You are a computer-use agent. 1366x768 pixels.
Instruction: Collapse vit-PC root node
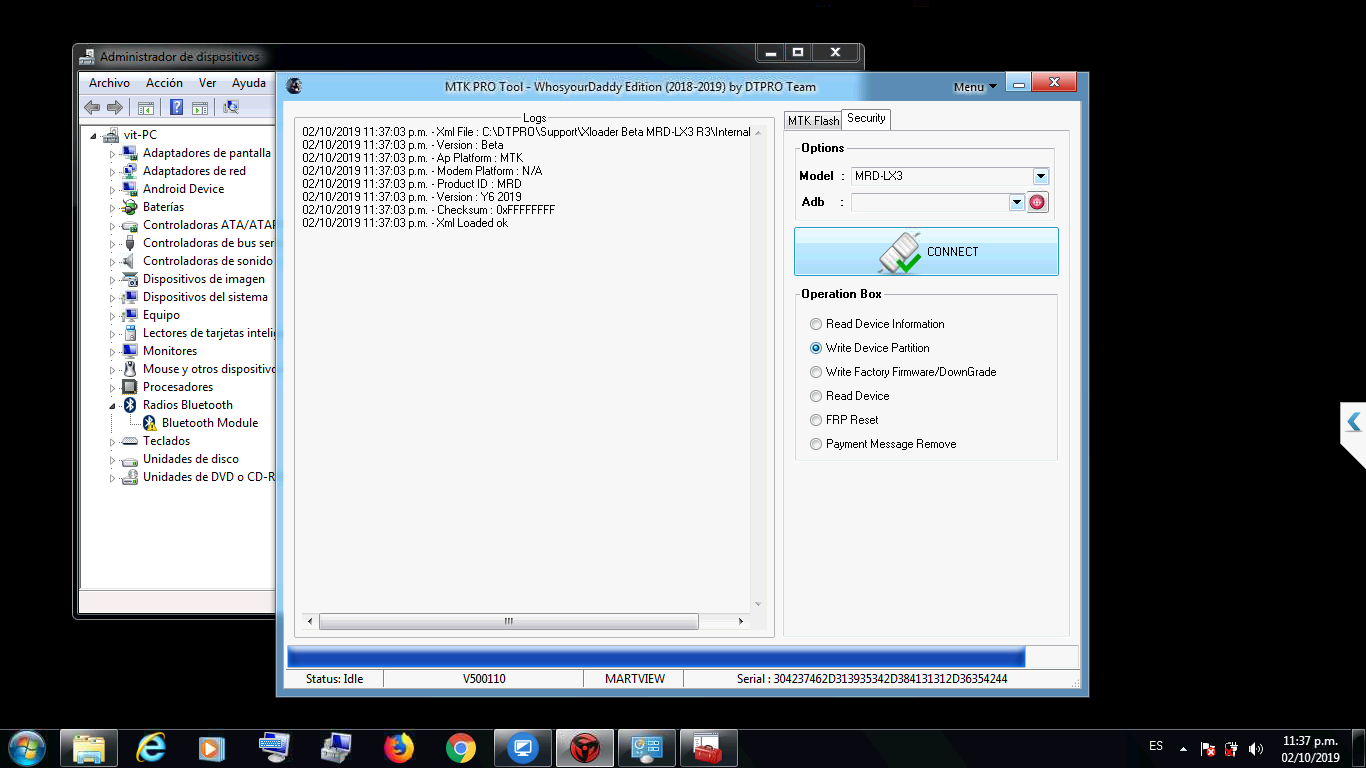[x=94, y=136]
